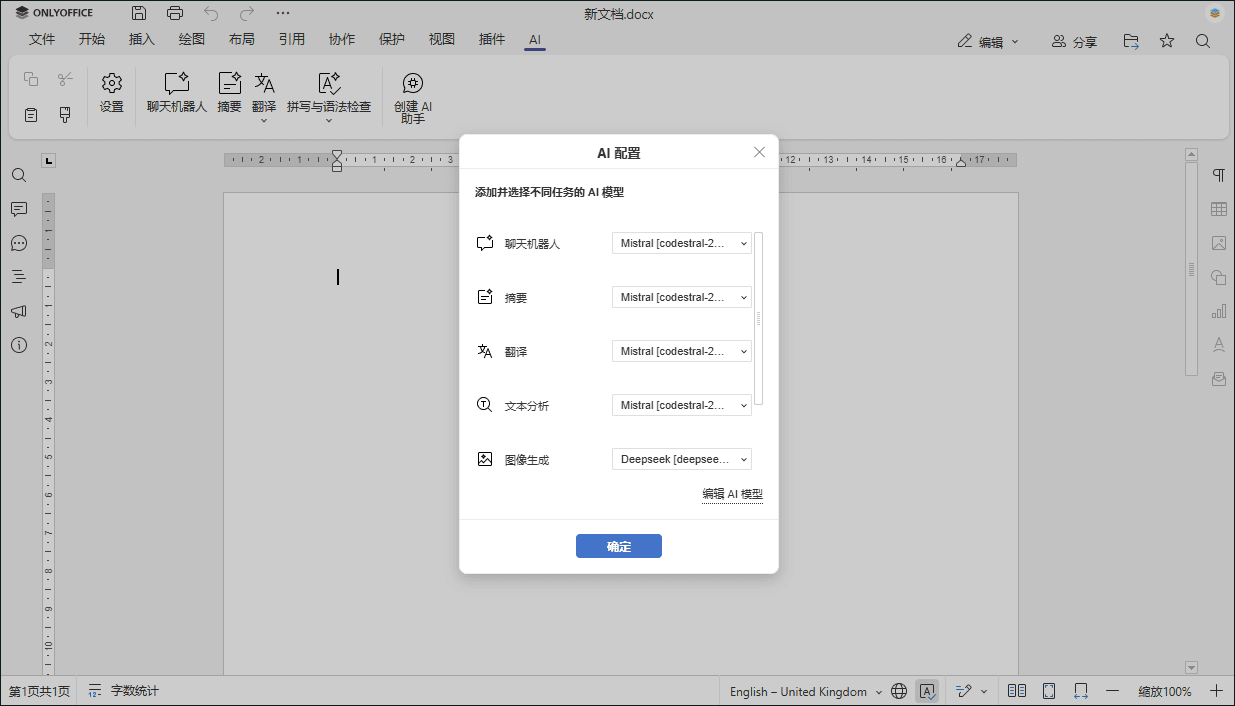Switch to the 插入 ribbon tab
The width and height of the screenshot is (1235, 706).
coord(141,39)
